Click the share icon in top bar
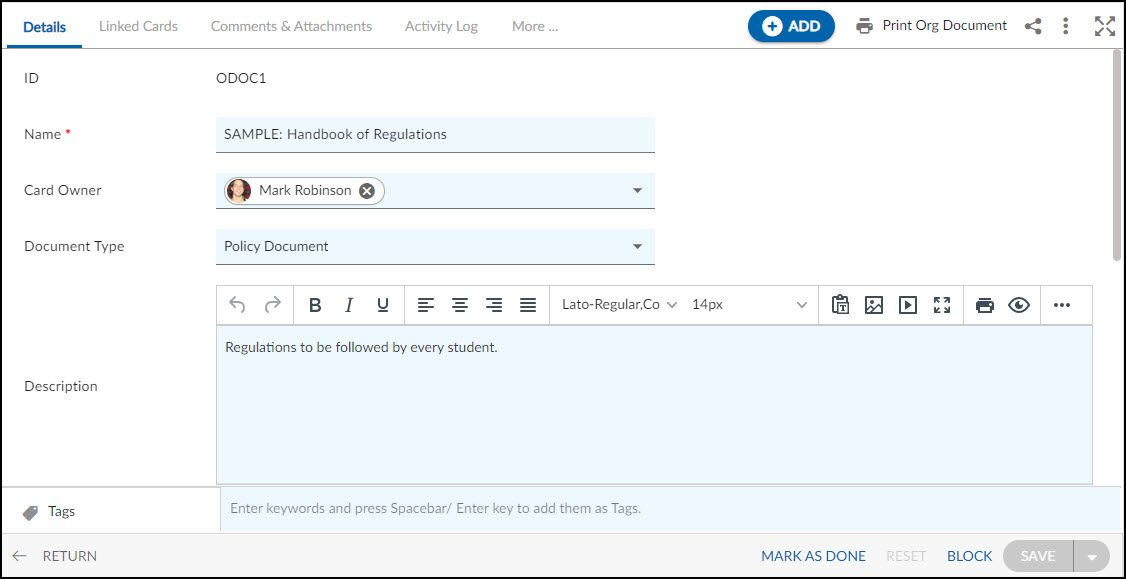 coord(1033,27)
